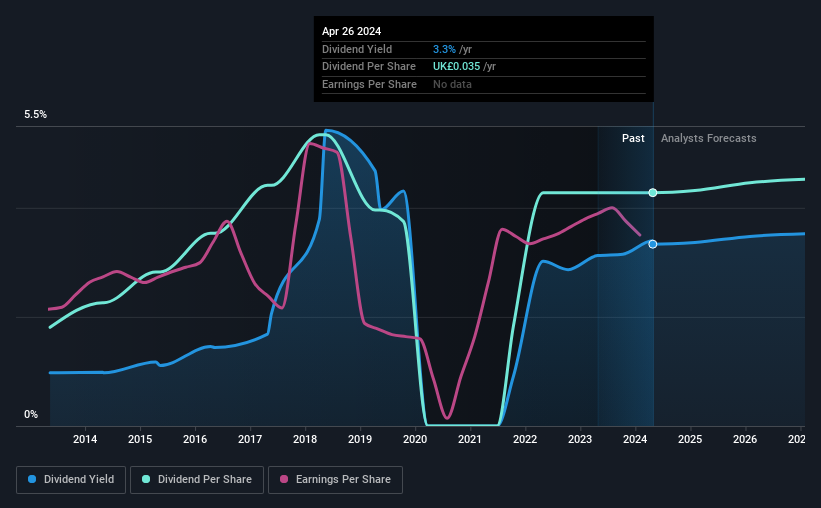Click the 2023 x-axis label
Image resolution: width=821 pixels, height=508 pixels.
pos(580,439)
